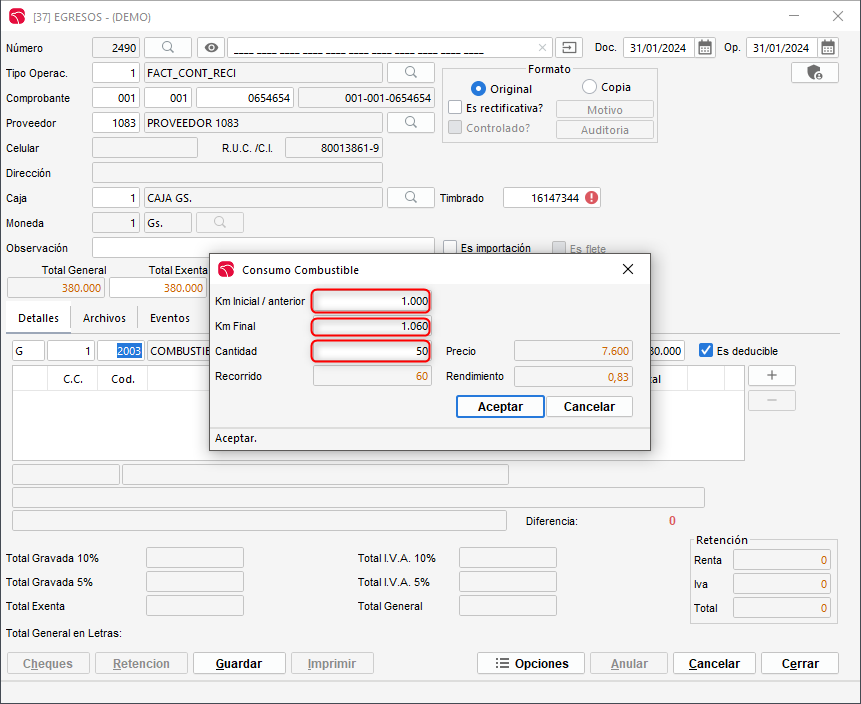Search for Tipo Operac. with magnifier
Image resolution: width=861 pixels, height=704 pixels.
(x=411, y=72)
